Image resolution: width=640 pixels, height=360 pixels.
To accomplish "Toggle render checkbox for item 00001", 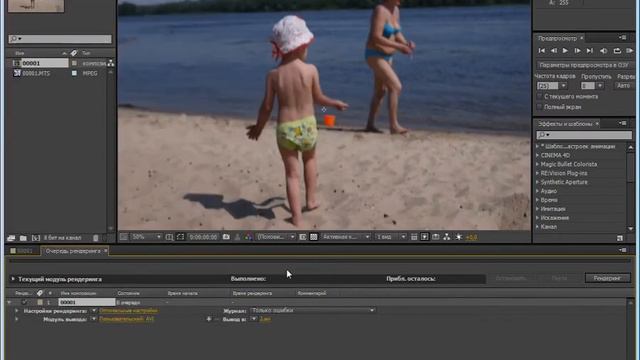I will point(24,302).
